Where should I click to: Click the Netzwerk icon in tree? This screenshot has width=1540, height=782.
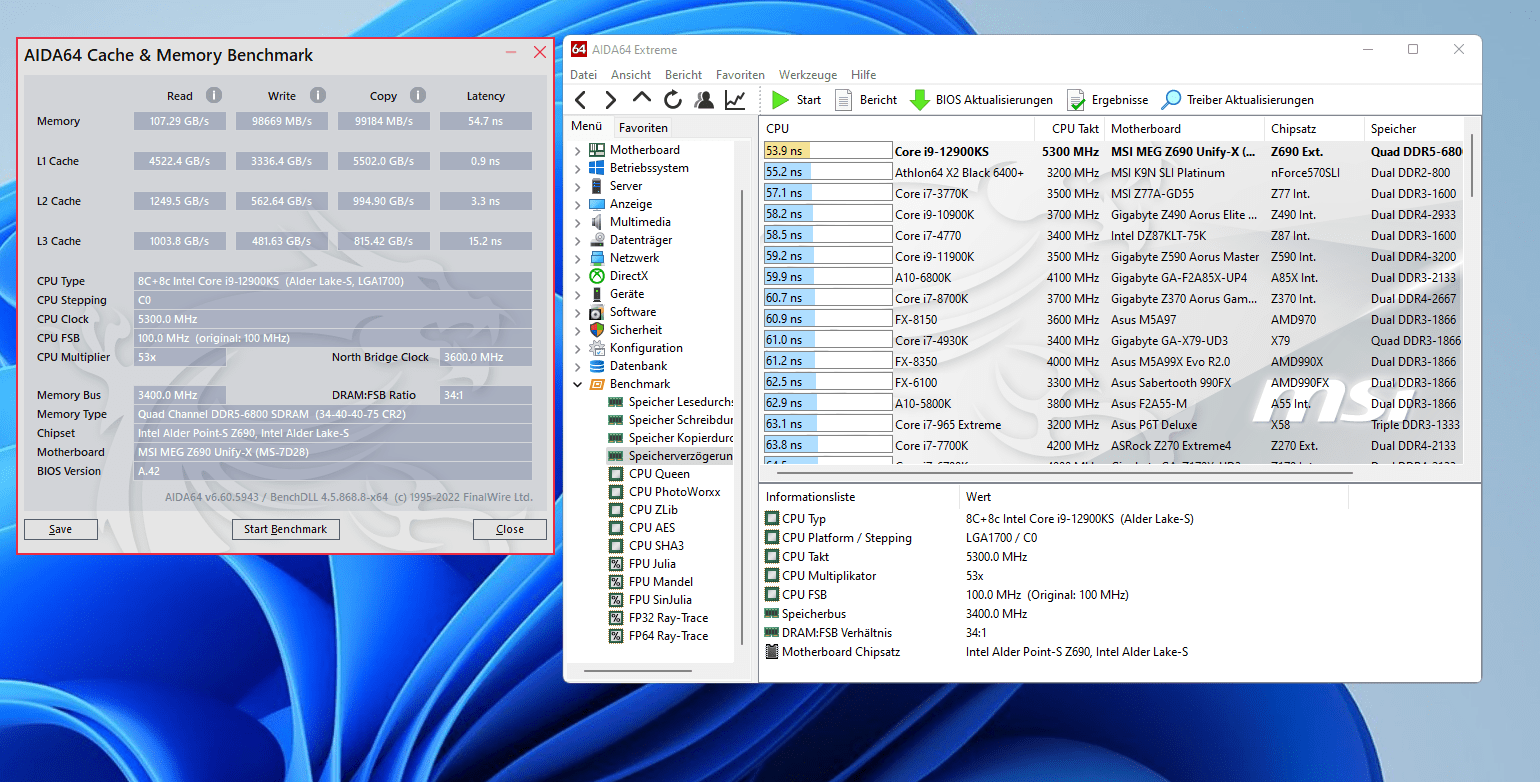596,258
